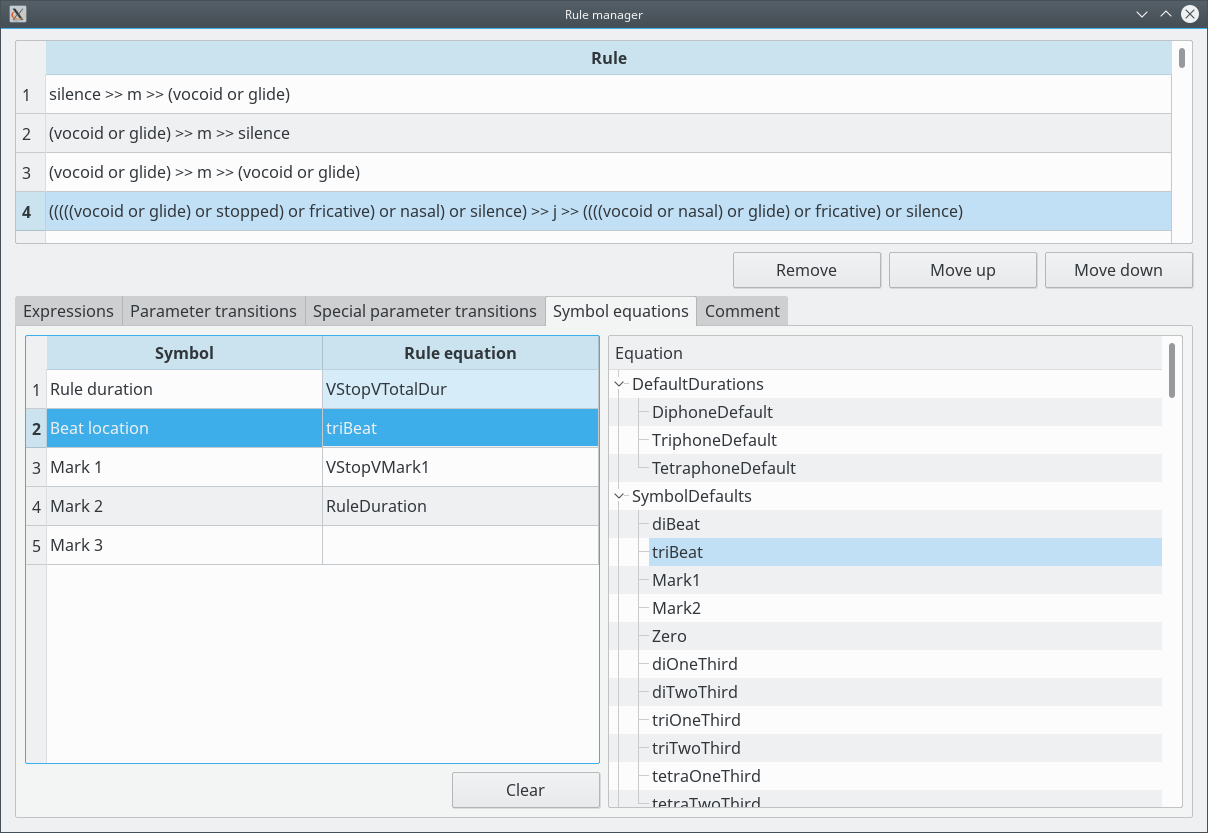Screen dimensions: 1208x833
Task: Select the 'Beat location' symbol cell
Action: (x=184, y=428)
